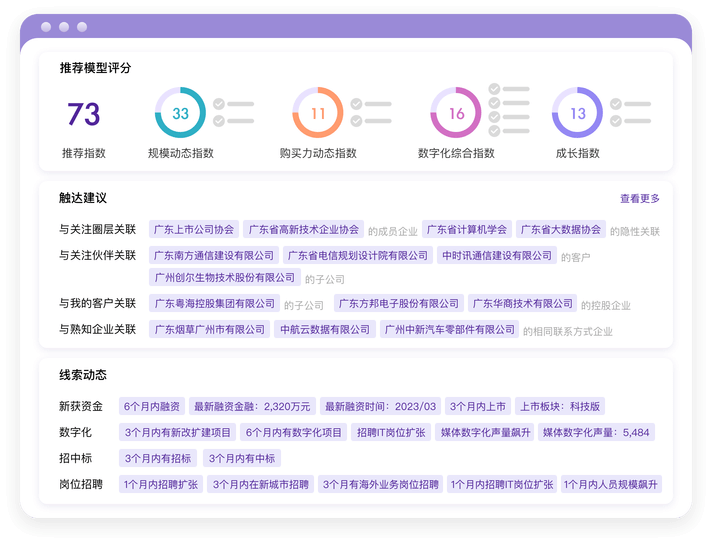
Task: Select the 广东上市公司协会 tag
Action: coord(194,229)
